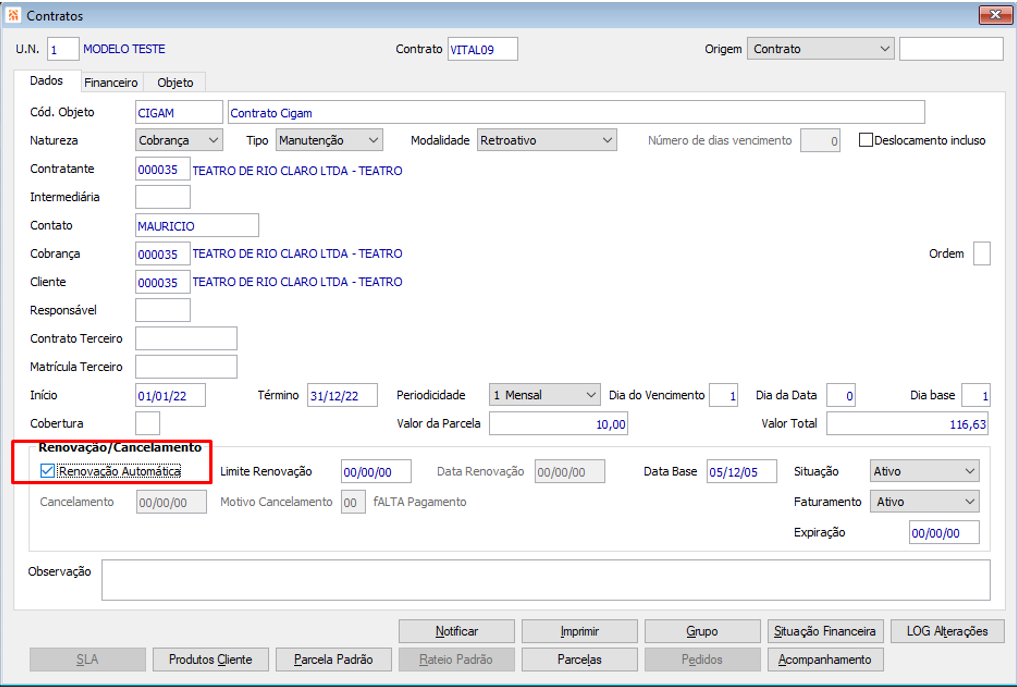Click the Responsável field

tap(163, 310)
